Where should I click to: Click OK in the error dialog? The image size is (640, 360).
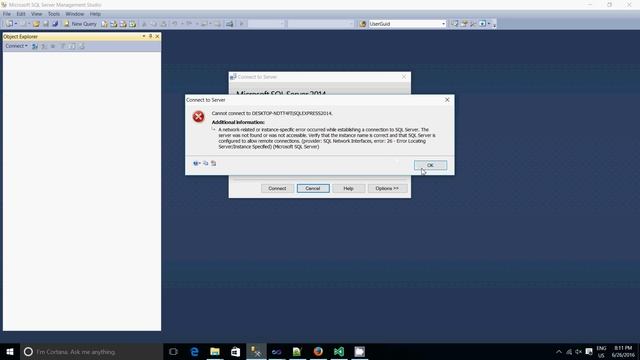pos(430,165)
